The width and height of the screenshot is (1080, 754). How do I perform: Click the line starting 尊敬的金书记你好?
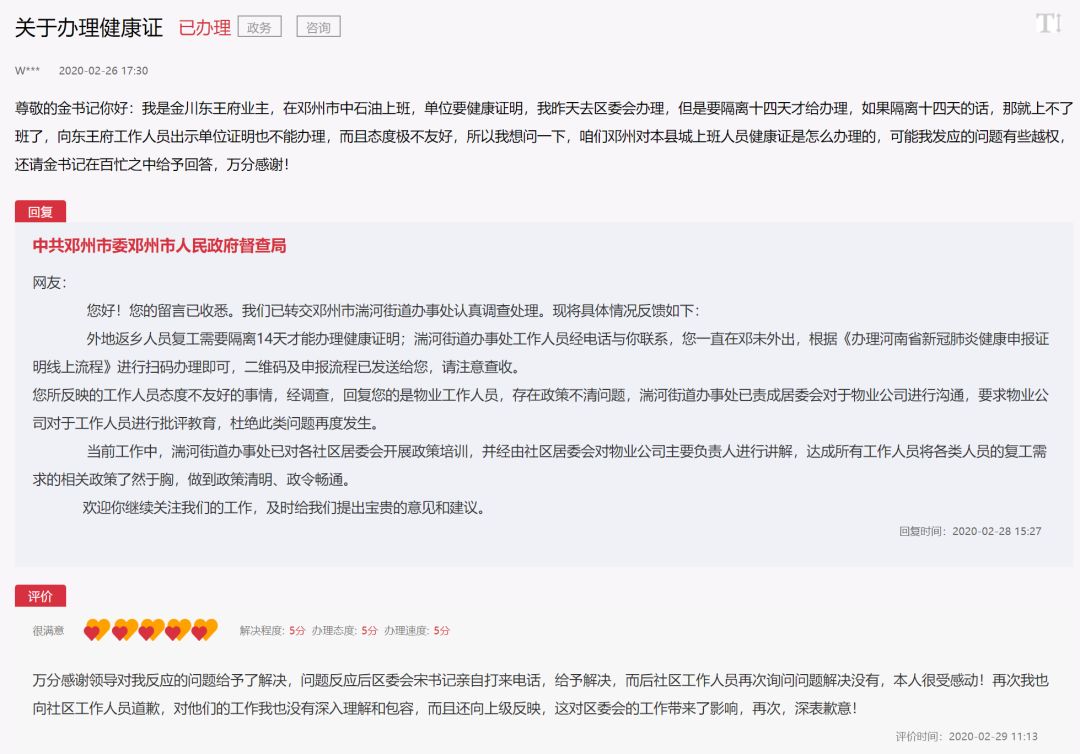click(x=543, y=109)
